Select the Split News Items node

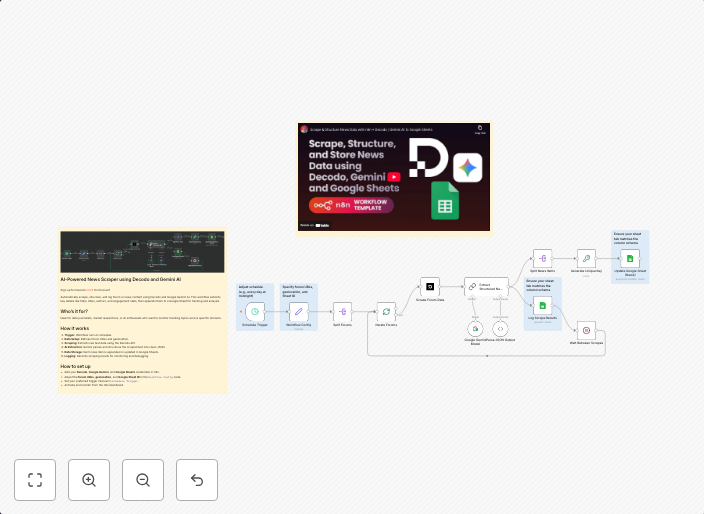click(542, 259)
